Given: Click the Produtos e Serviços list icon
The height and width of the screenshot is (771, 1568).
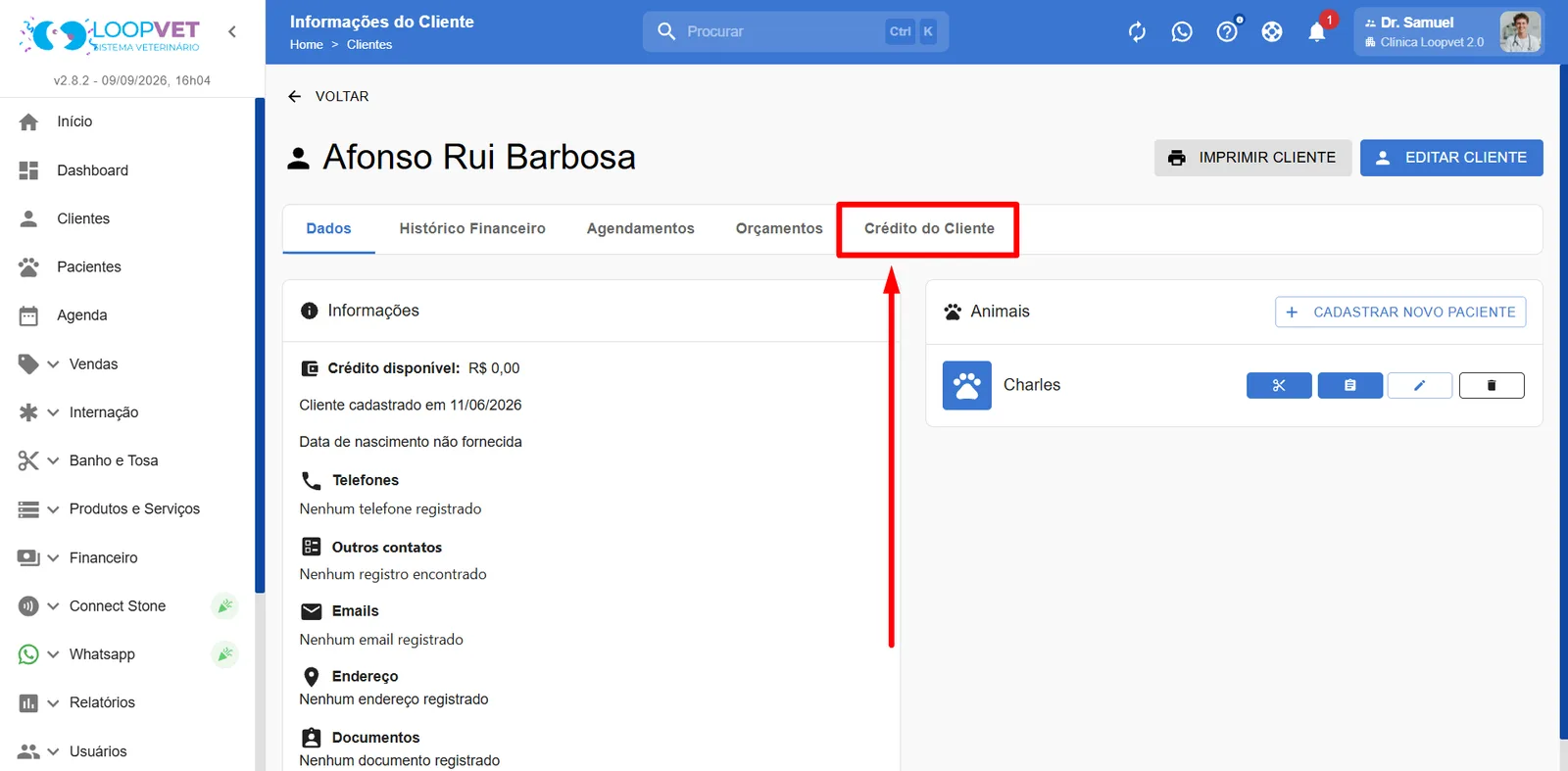Looking at the screenshot, I should coord(28,509).
